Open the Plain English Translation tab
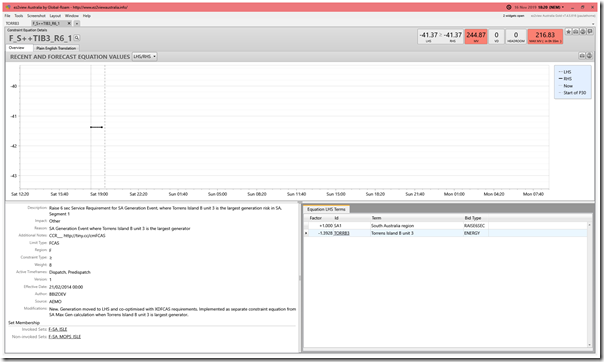 pyautogui.click(x=56, y=48)
